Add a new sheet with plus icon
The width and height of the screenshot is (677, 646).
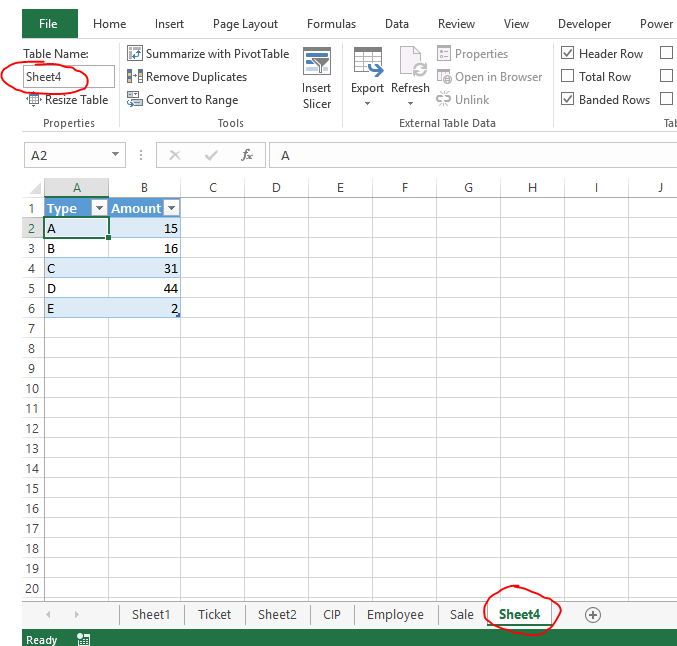pos(592,615)
